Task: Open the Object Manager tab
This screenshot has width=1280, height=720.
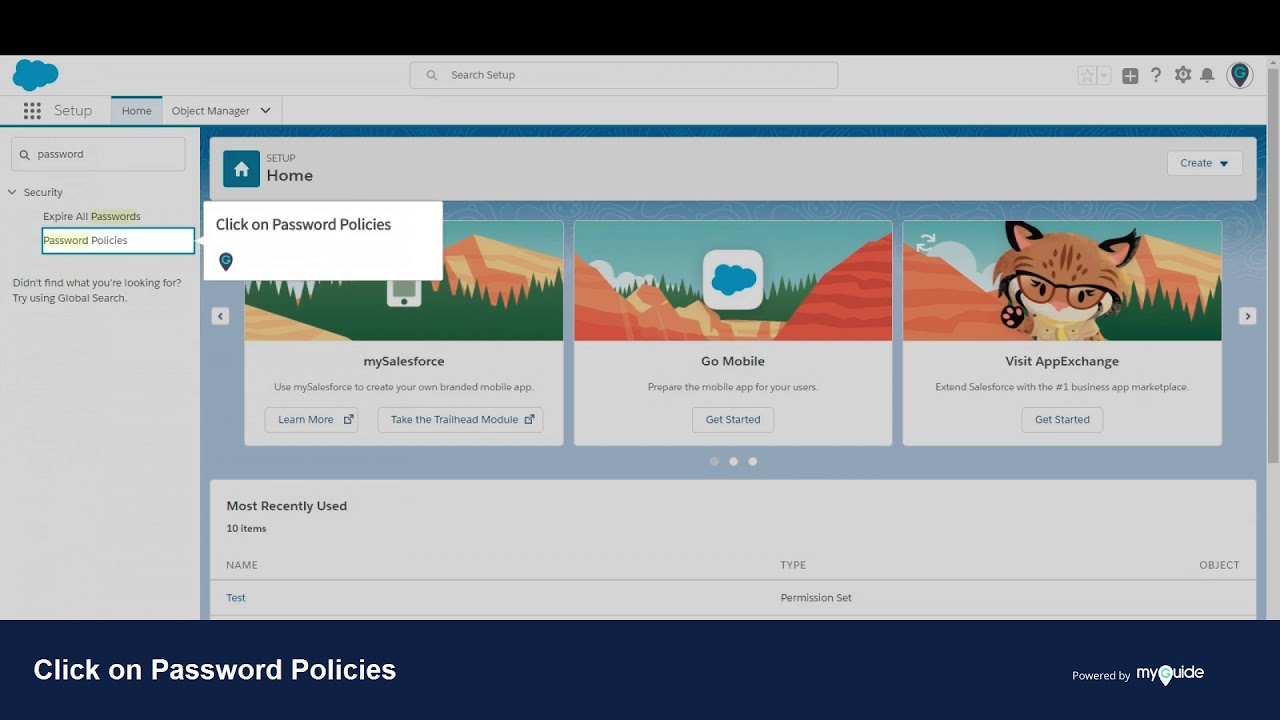Action: click(x=210, y=111)
